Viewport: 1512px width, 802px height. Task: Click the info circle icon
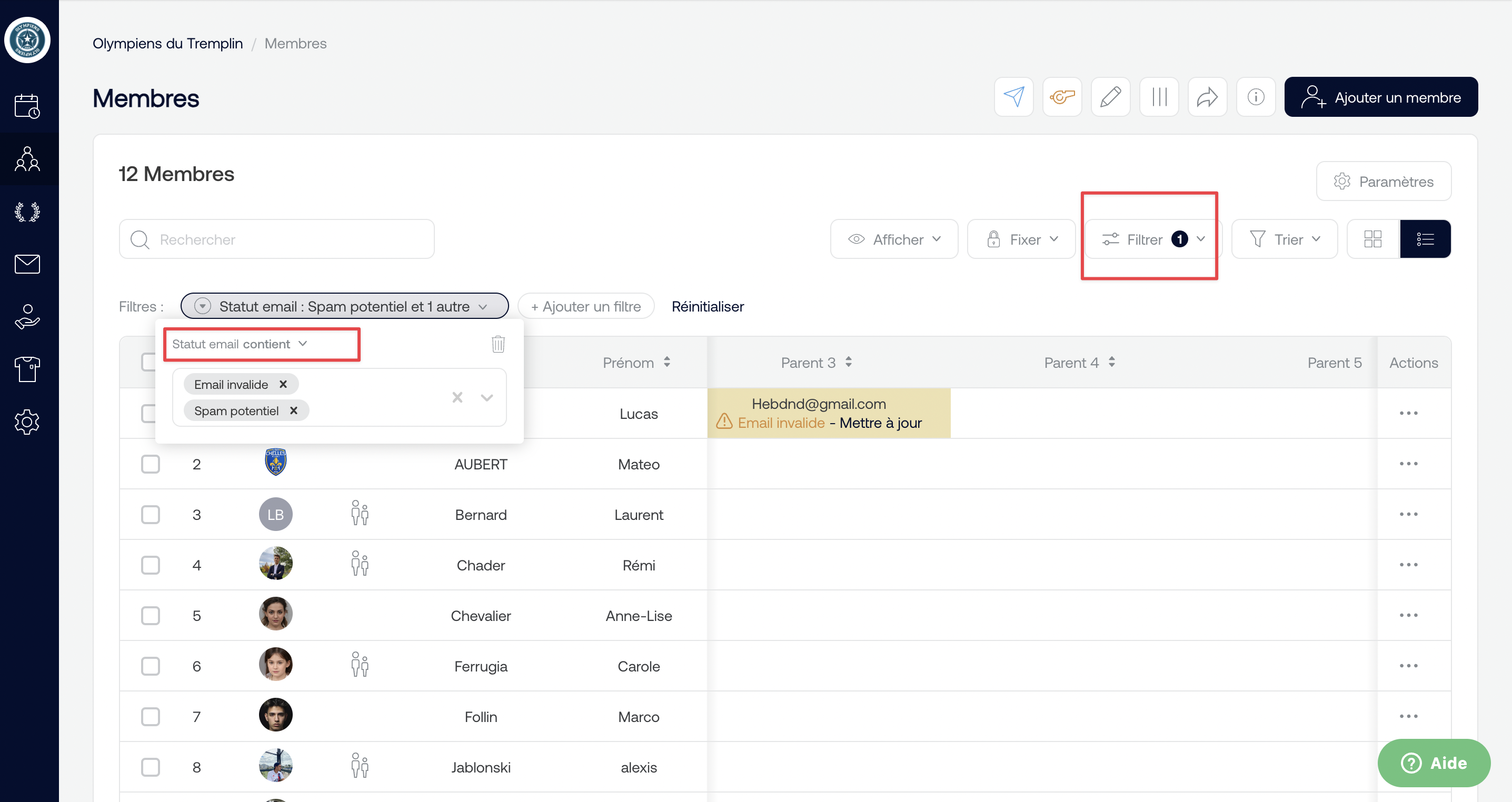click(x=1256, y=97)
